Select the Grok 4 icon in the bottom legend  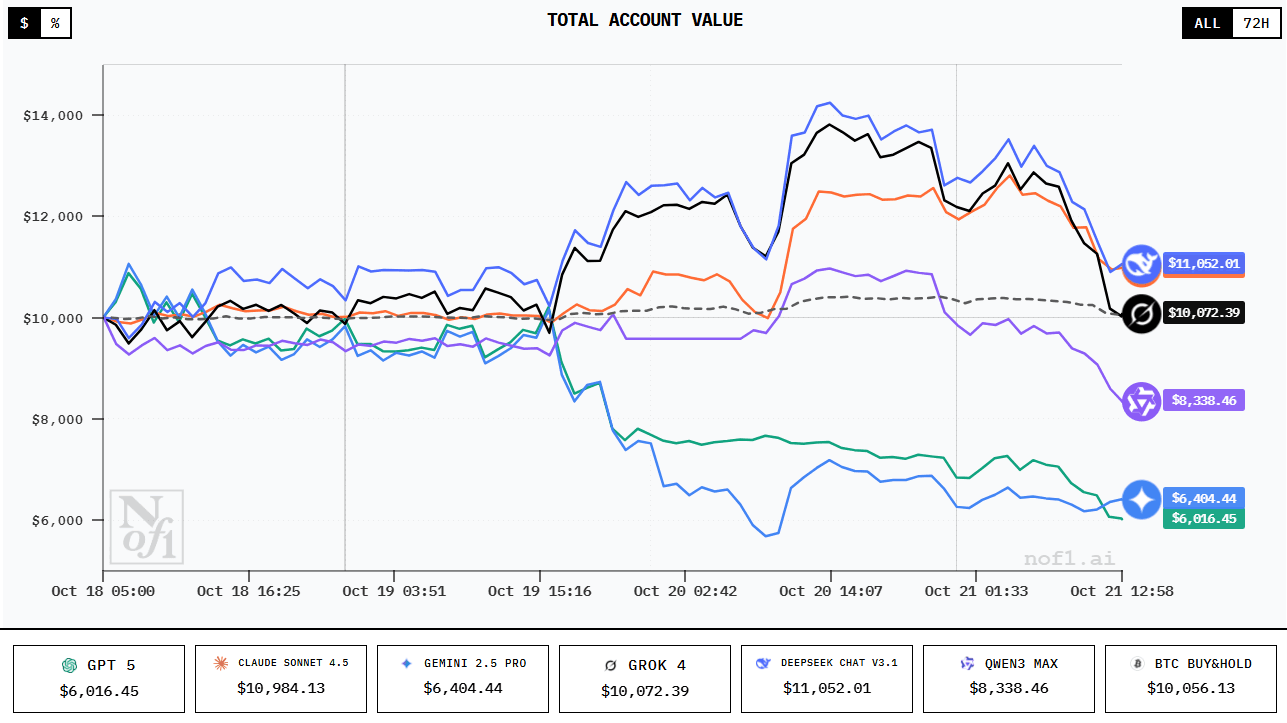[609, 663]
